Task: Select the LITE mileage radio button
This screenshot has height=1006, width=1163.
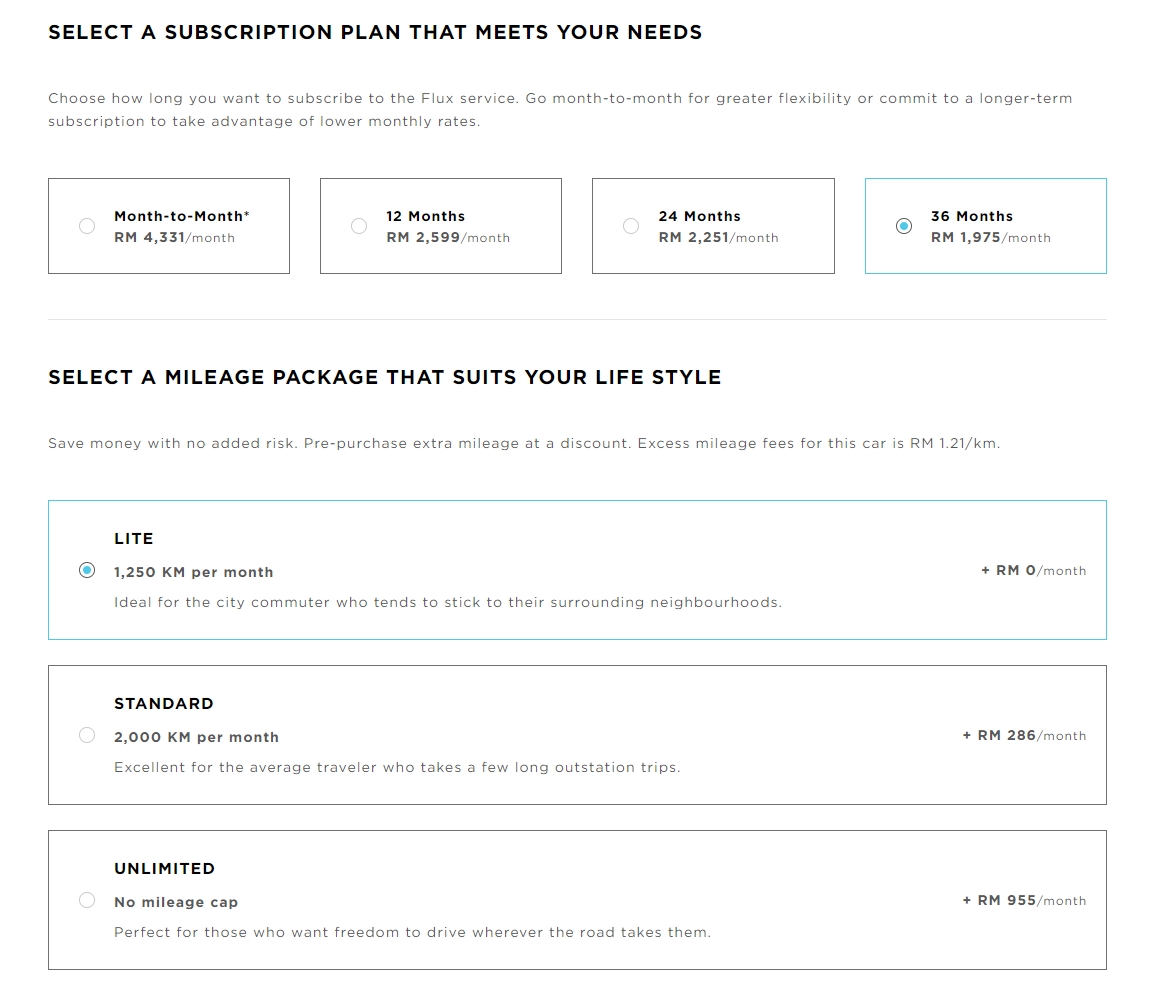Action: coord(87,570)
